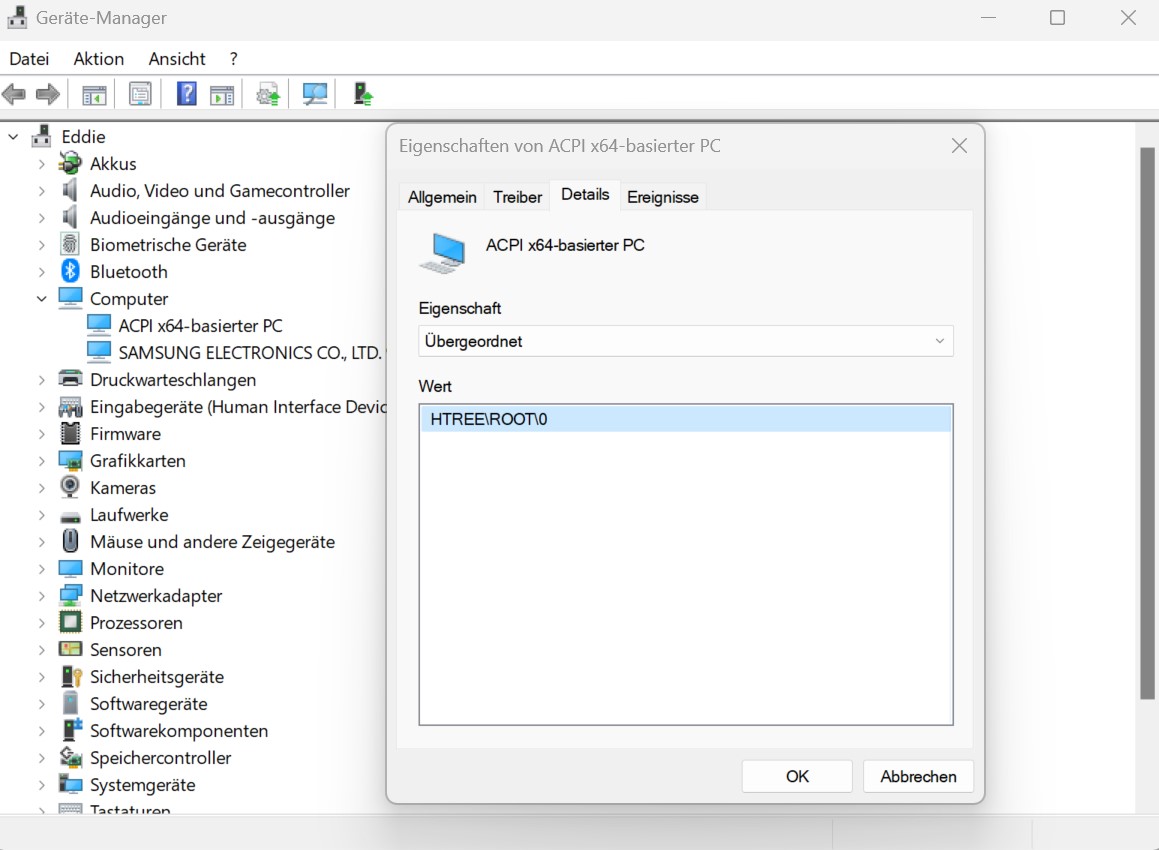Open properties via the toolbar properties icon
The width and height of the screenshot is (1159, 850).
pos(139,93)
